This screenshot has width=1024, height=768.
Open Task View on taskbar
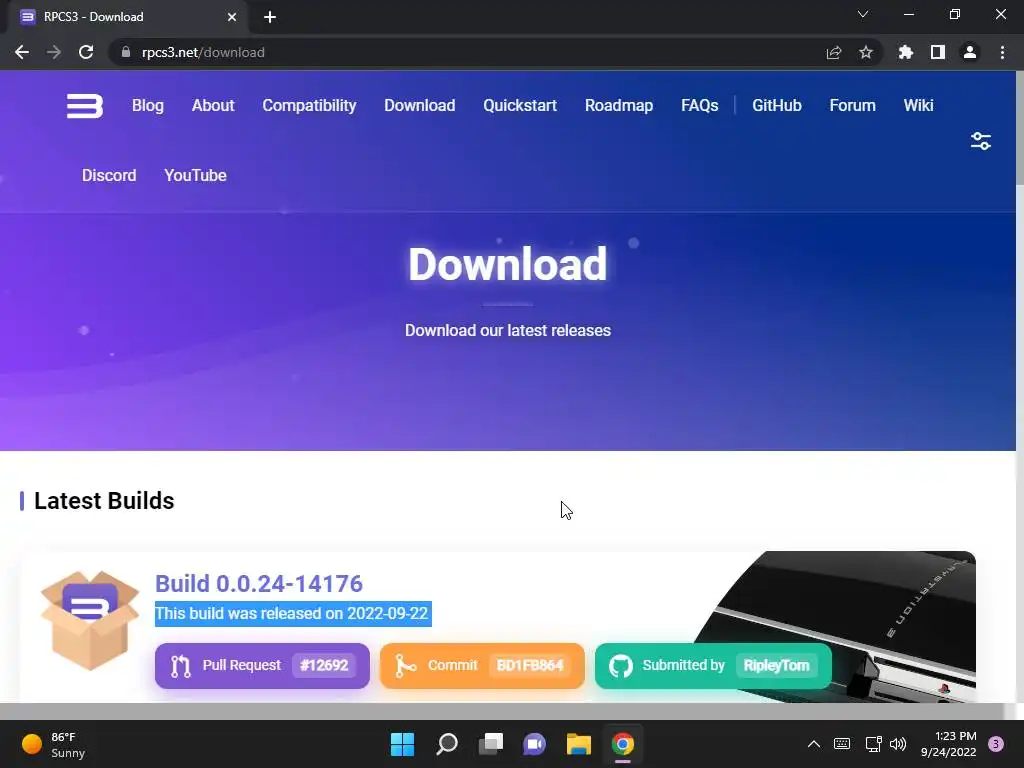[490, 744]
